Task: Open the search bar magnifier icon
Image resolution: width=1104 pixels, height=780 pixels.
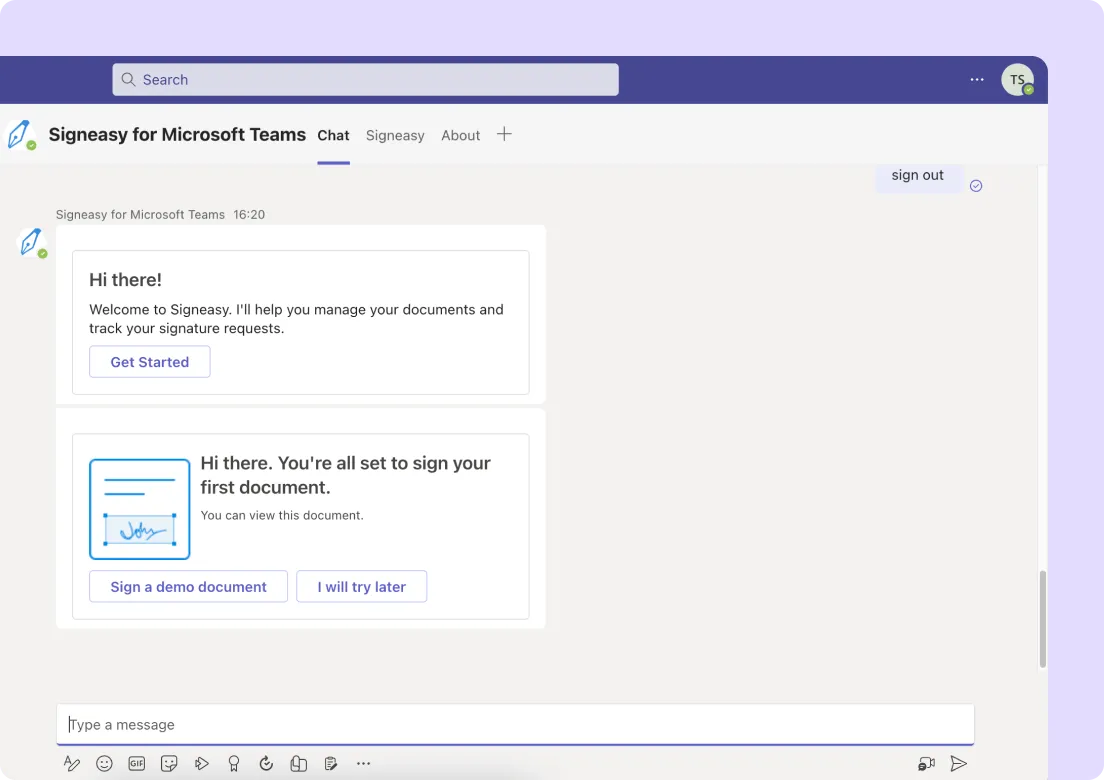Action: coord(128,79)
